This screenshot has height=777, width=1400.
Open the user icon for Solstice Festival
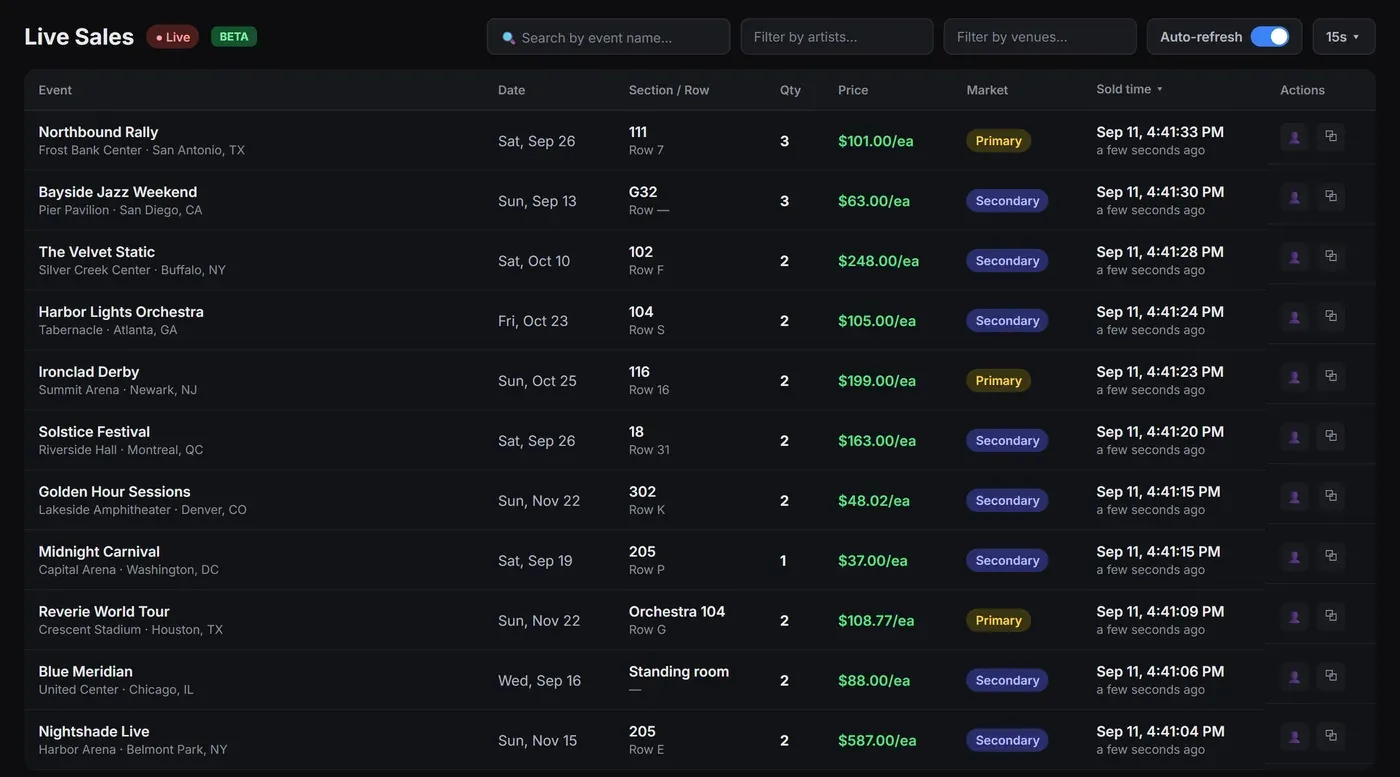[1294, 437]
